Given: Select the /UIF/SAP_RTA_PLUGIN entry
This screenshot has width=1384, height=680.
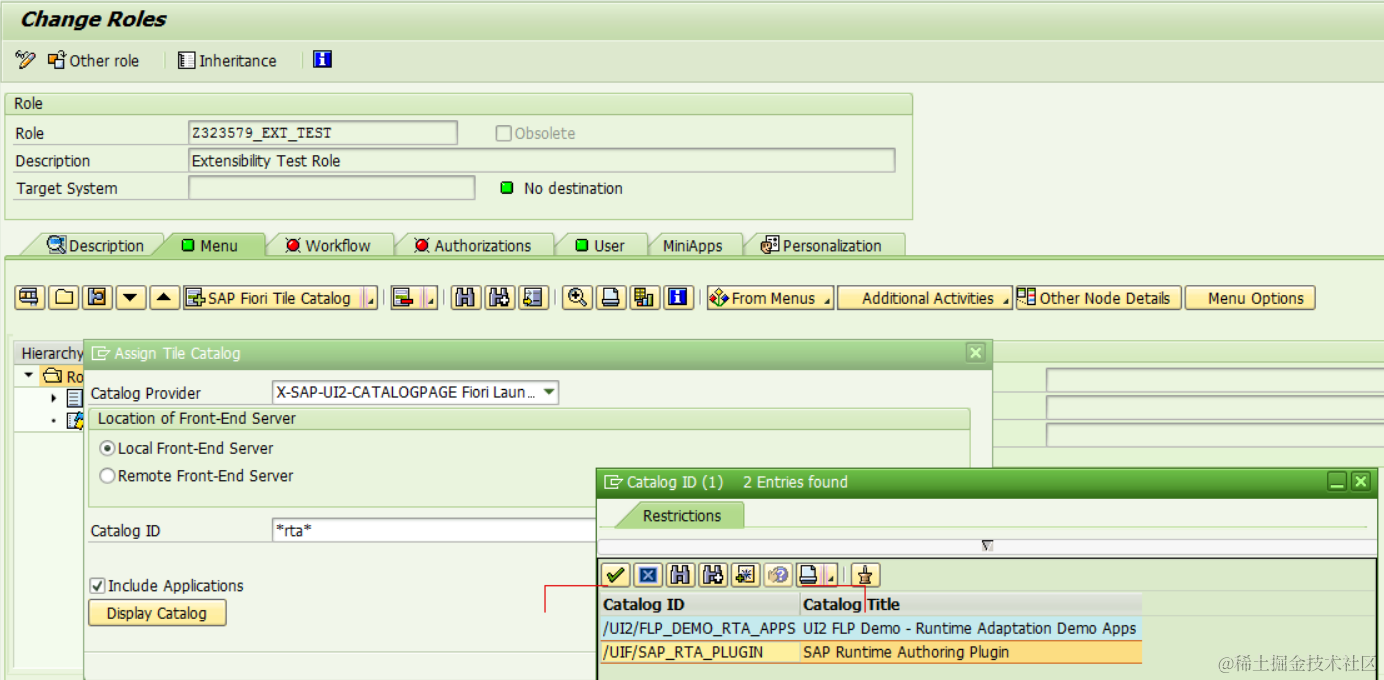Looking at the screenshot, I should tap(700, 652).
